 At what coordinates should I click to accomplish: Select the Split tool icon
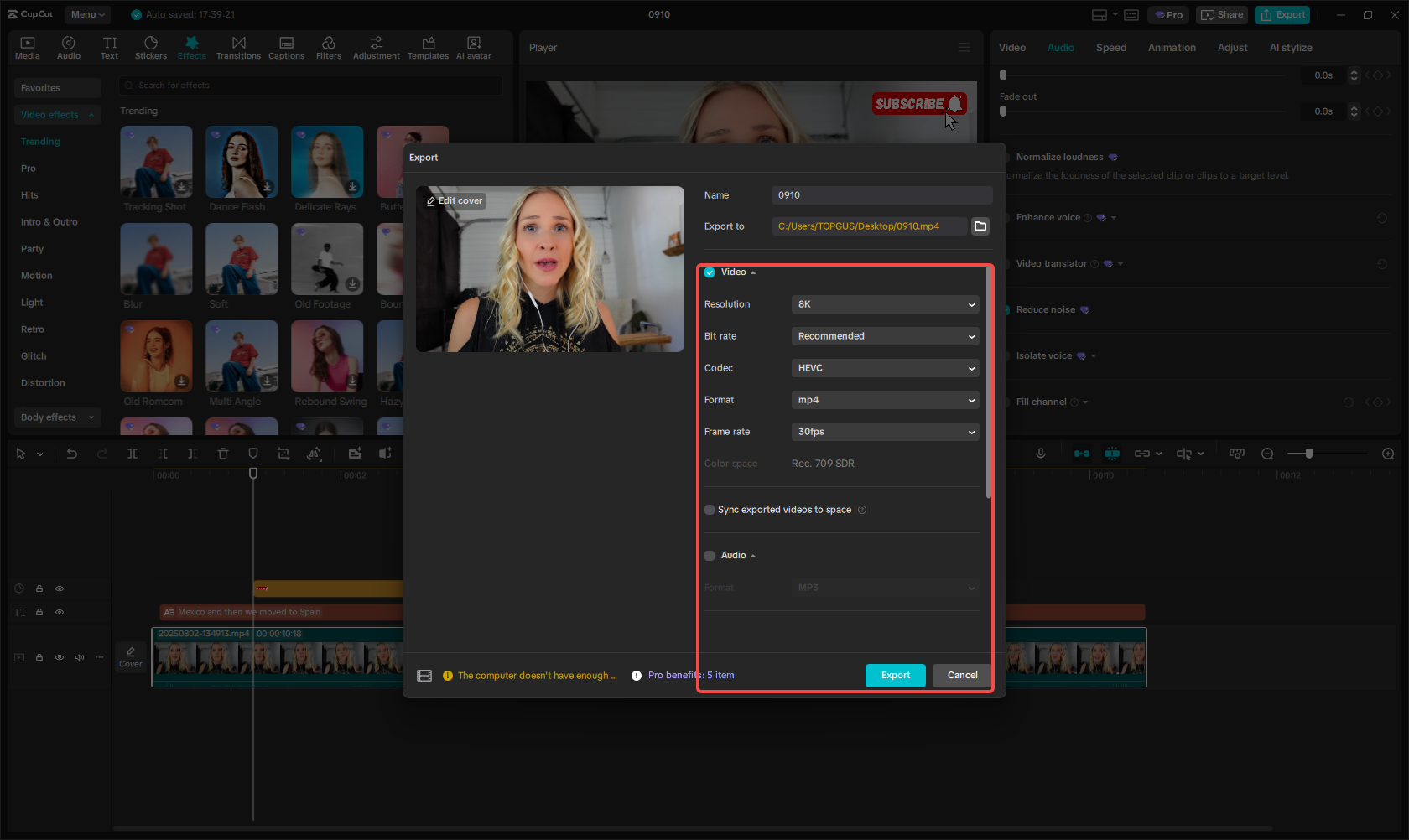click(x=132, y=453)
